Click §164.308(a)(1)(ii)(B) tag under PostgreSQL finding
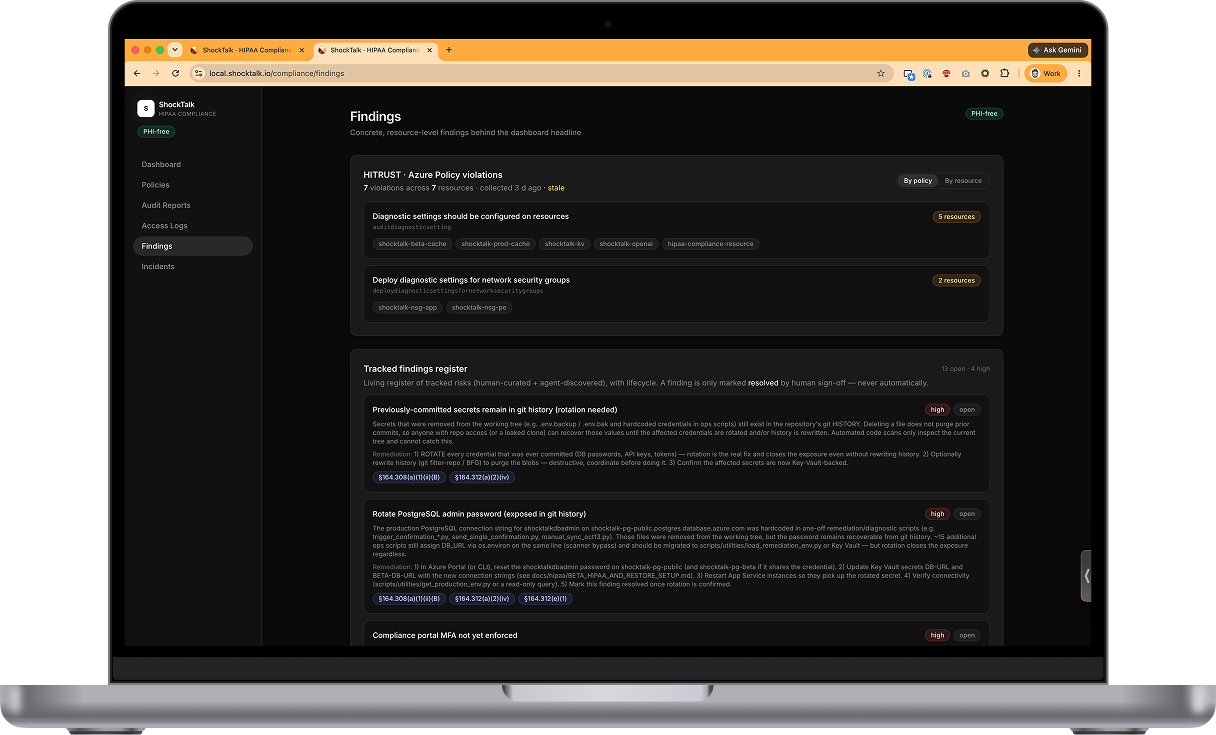Image resolution: width=1216 pixels, height=735 pixels. 409,599
